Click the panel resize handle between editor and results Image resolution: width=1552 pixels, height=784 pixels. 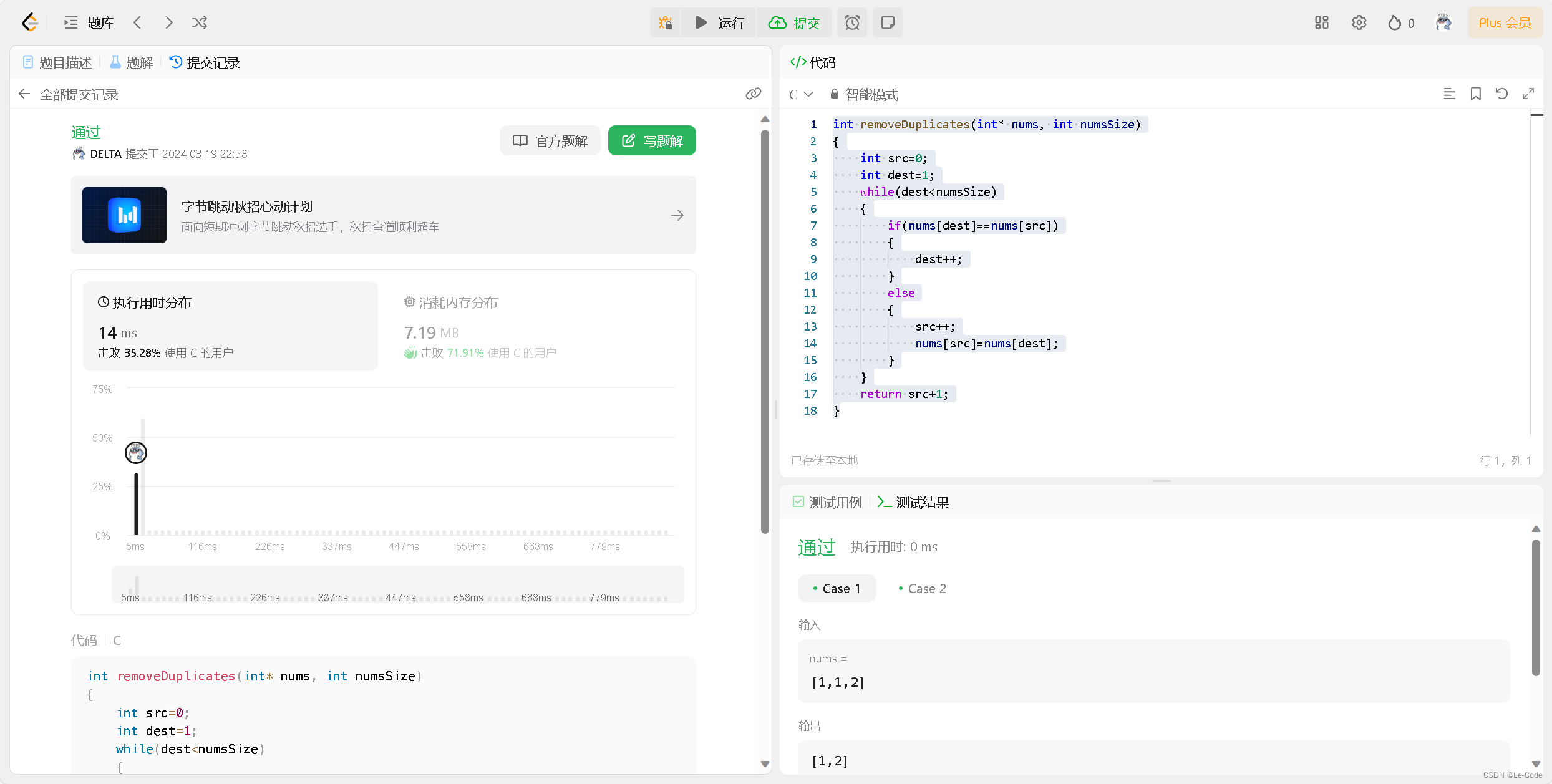tap(1161, 481)
